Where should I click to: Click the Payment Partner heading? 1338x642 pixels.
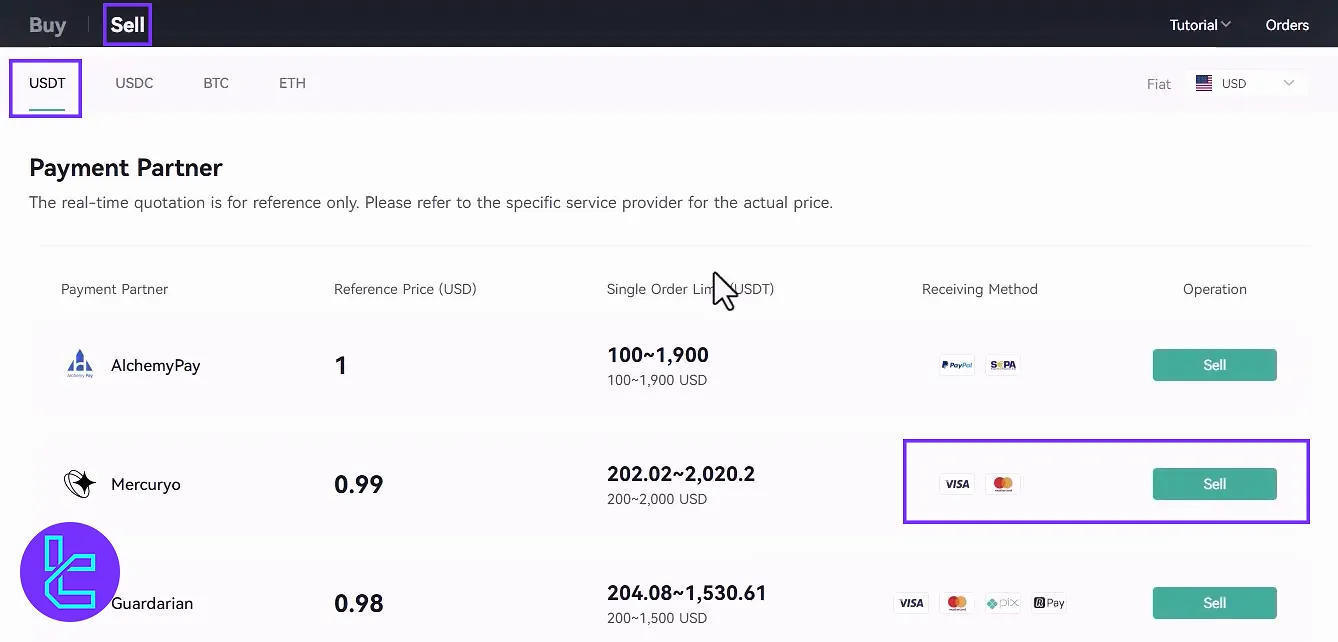click(126, 167)
